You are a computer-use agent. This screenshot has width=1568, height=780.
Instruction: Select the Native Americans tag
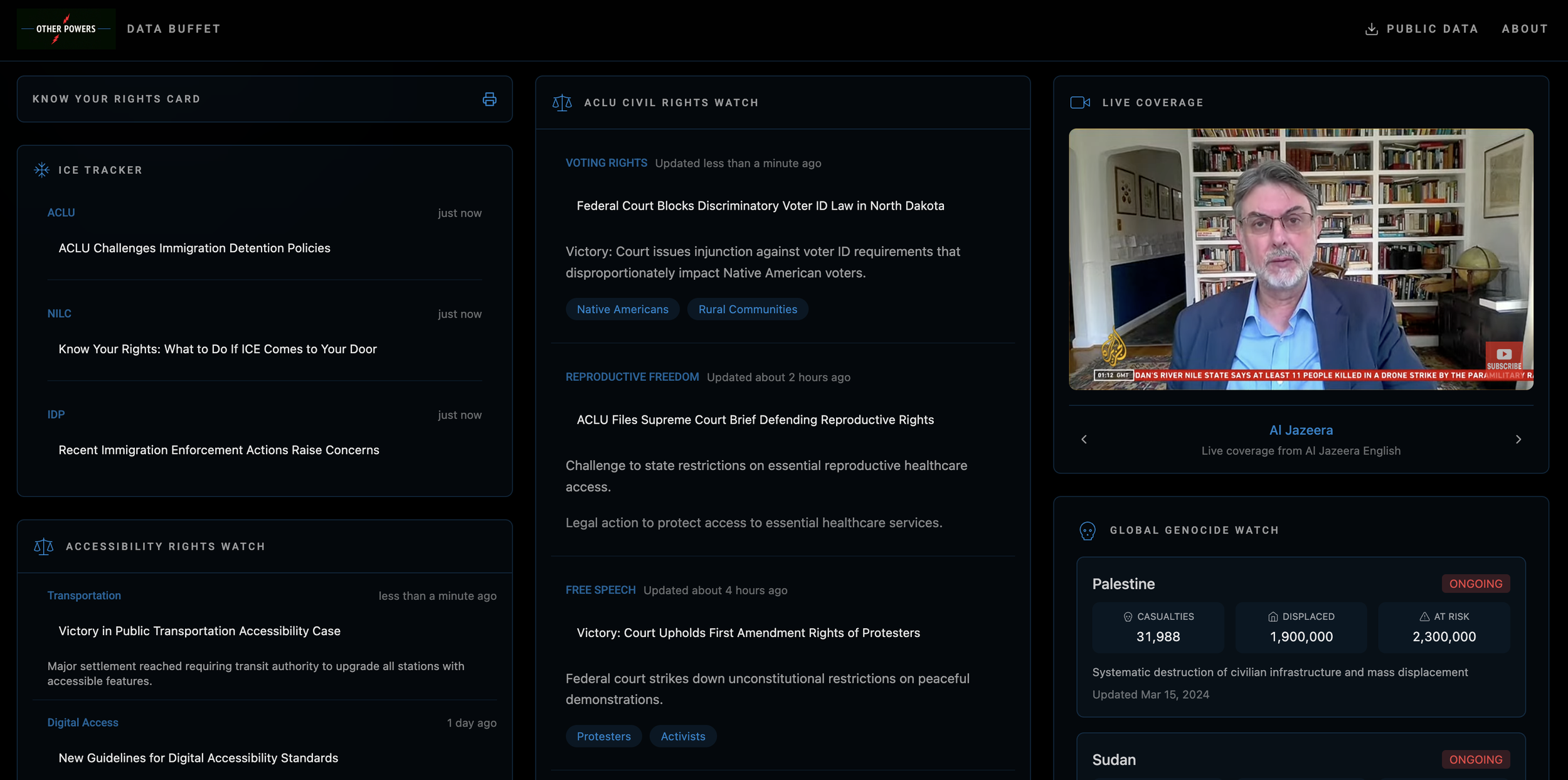[622, 309]
